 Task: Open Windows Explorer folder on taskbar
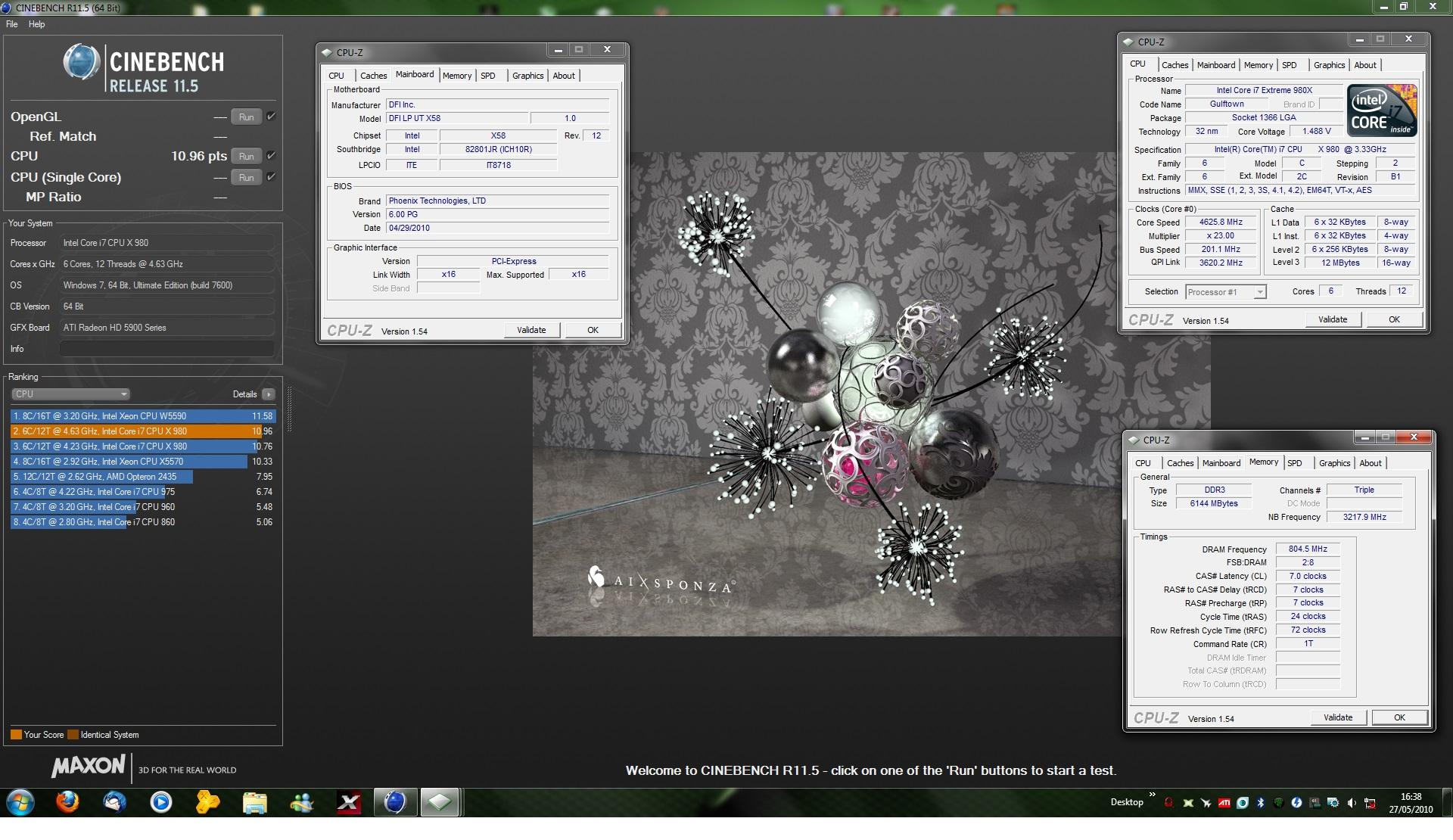coord(255,802)
